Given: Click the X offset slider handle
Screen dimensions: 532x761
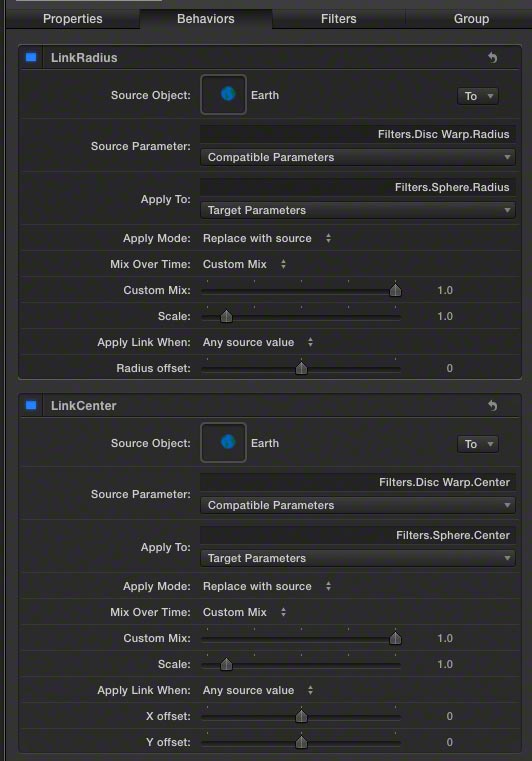Looking at the screenshot, I should 301,716.
